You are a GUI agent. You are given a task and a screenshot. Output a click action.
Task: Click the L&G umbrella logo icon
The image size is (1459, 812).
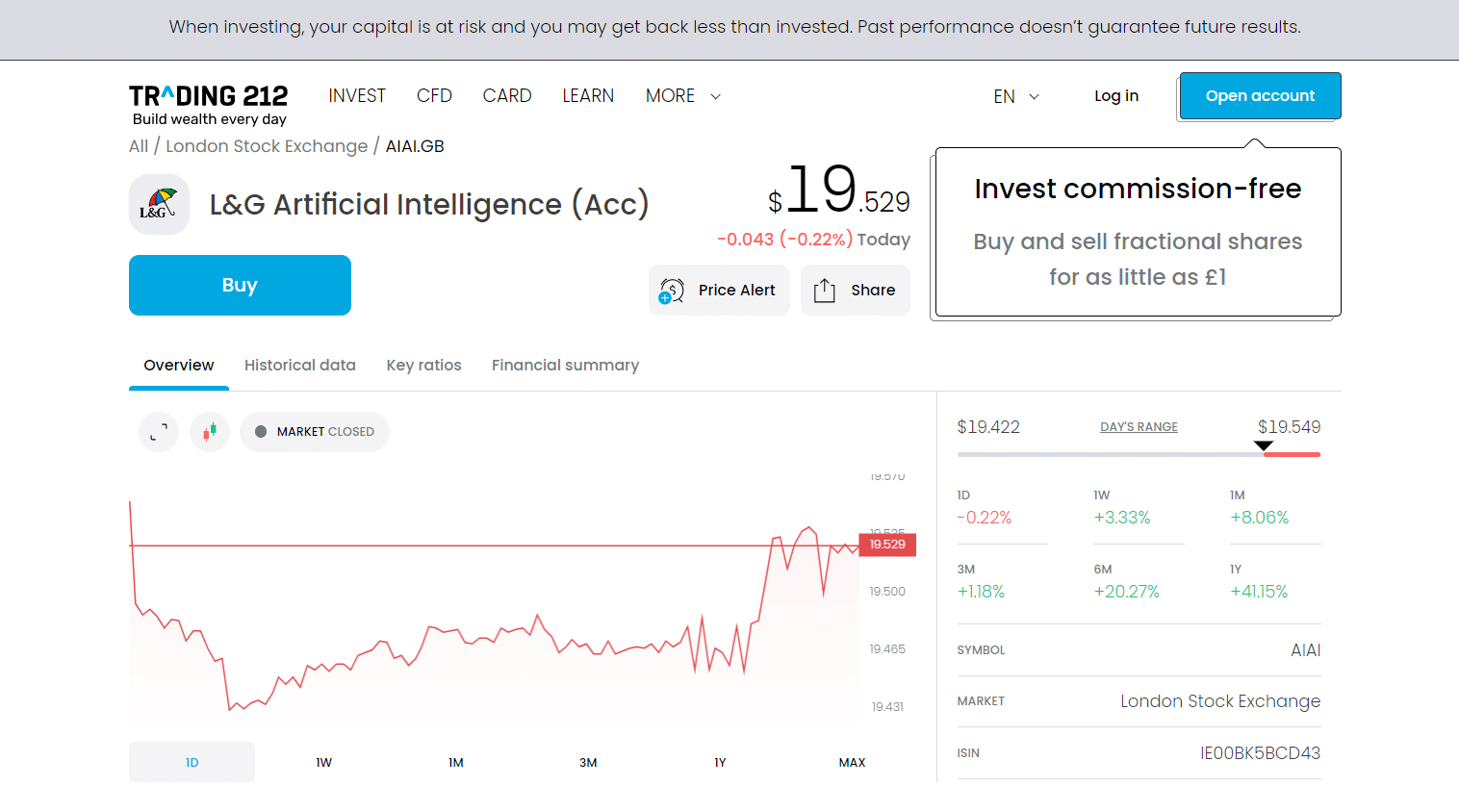(x=159, y=204)
